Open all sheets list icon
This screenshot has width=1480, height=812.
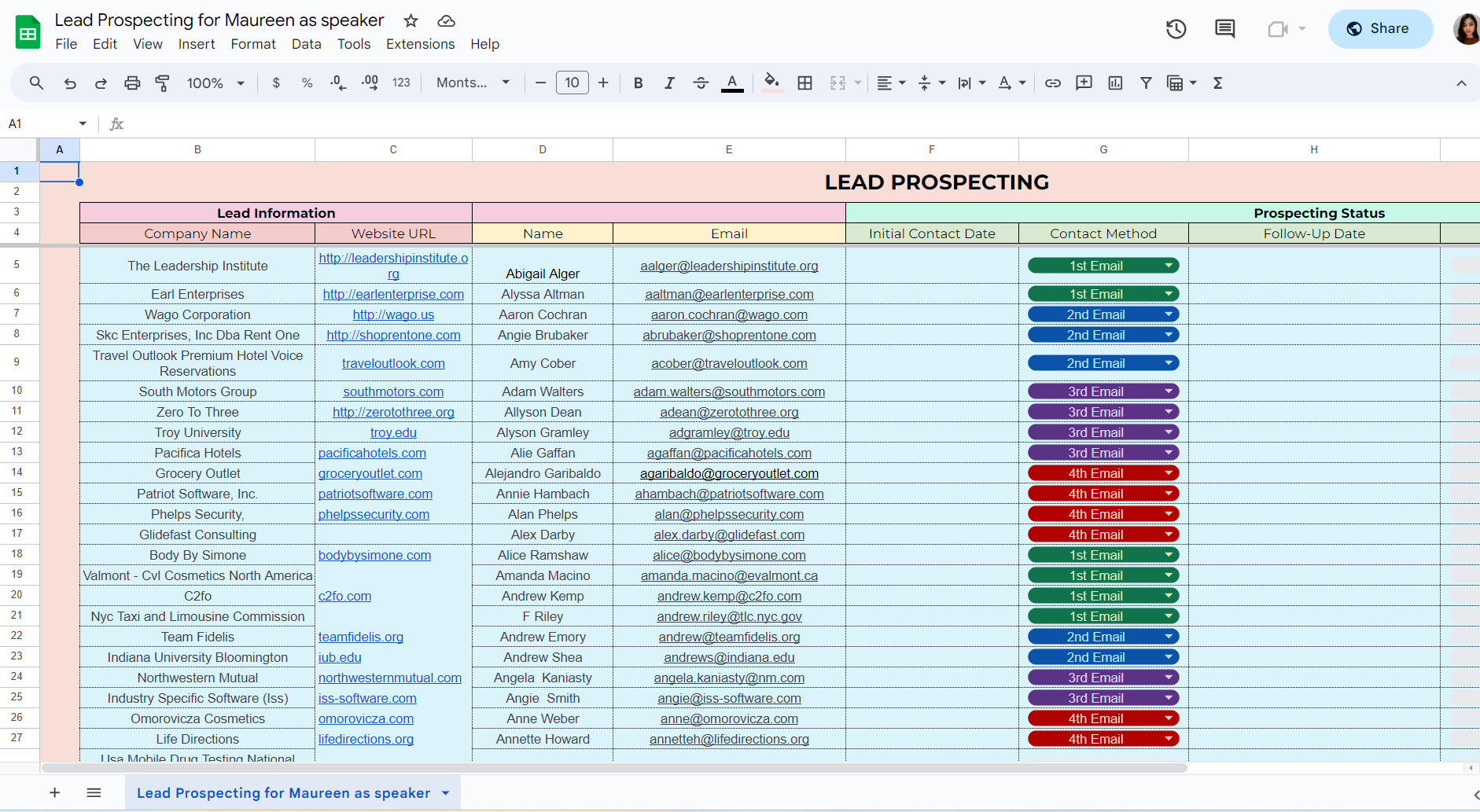pos(94,792)
